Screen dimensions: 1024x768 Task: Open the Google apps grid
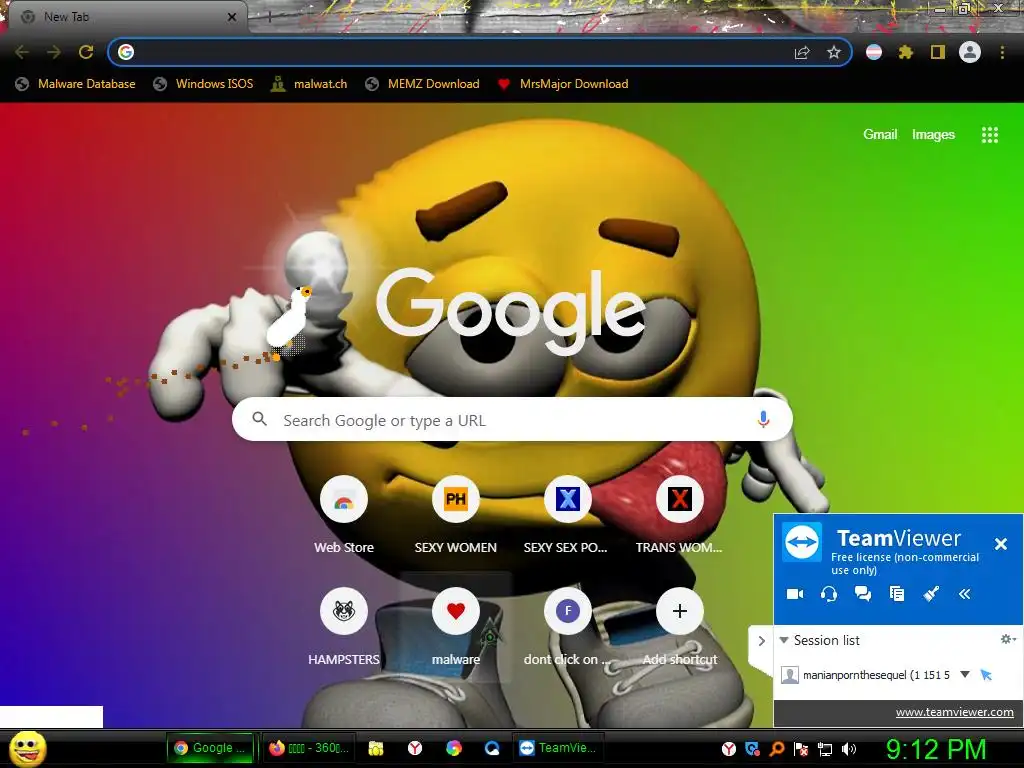989,135
